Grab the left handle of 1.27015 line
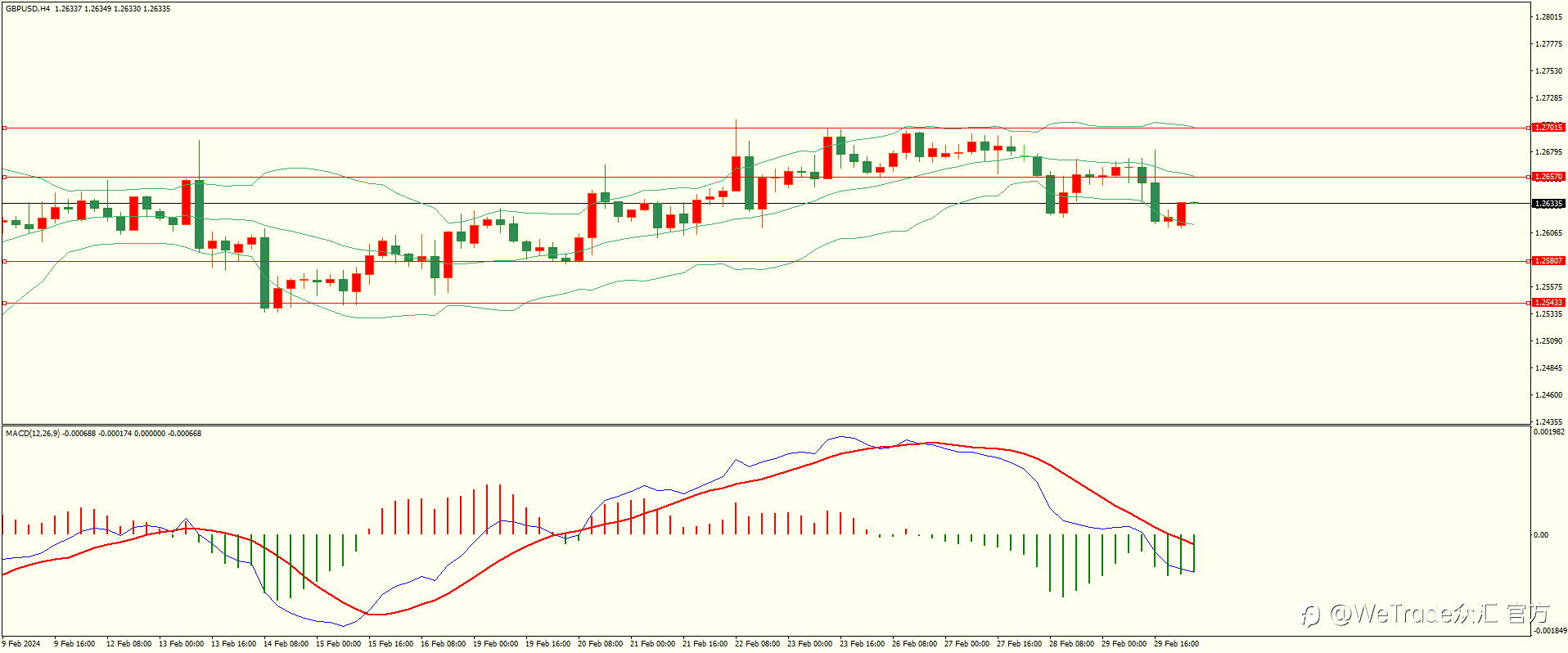 coord(4,128)
